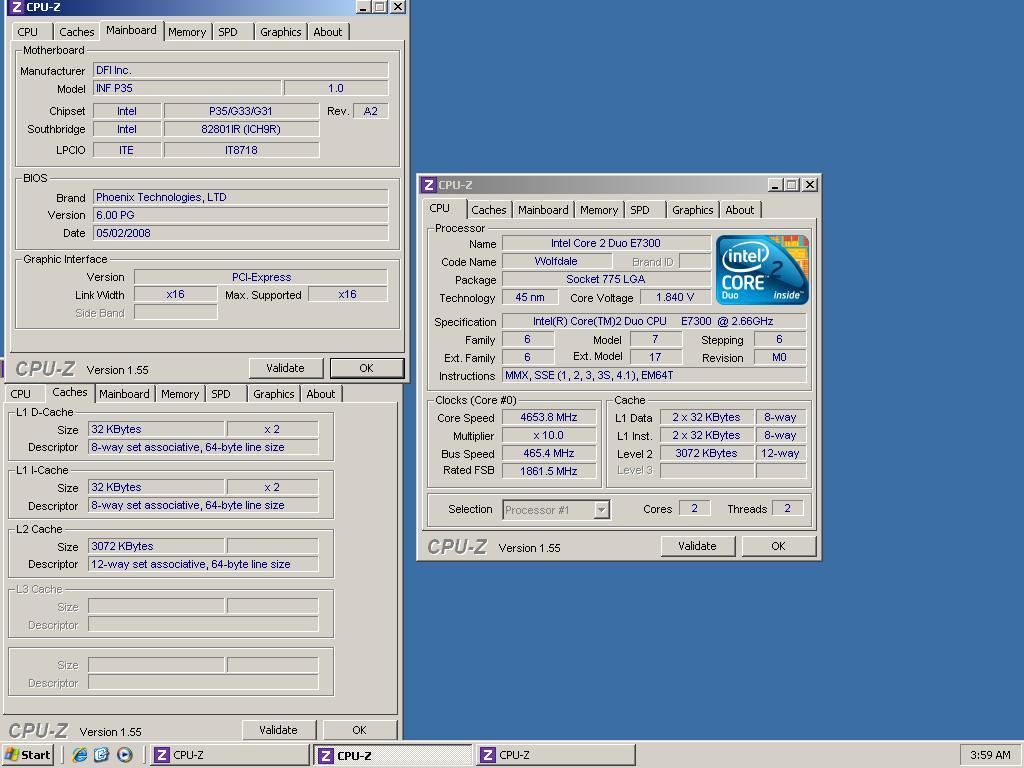The image size is (1024, 768).
Task: Click the CPU-Z title icon in Mainboard window
Action: click(16, 7)
